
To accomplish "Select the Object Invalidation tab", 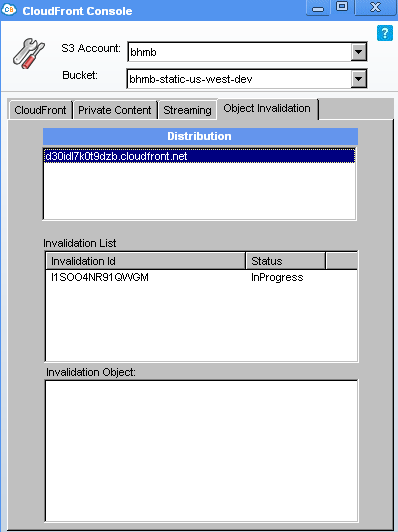I will tap(267, 109).
